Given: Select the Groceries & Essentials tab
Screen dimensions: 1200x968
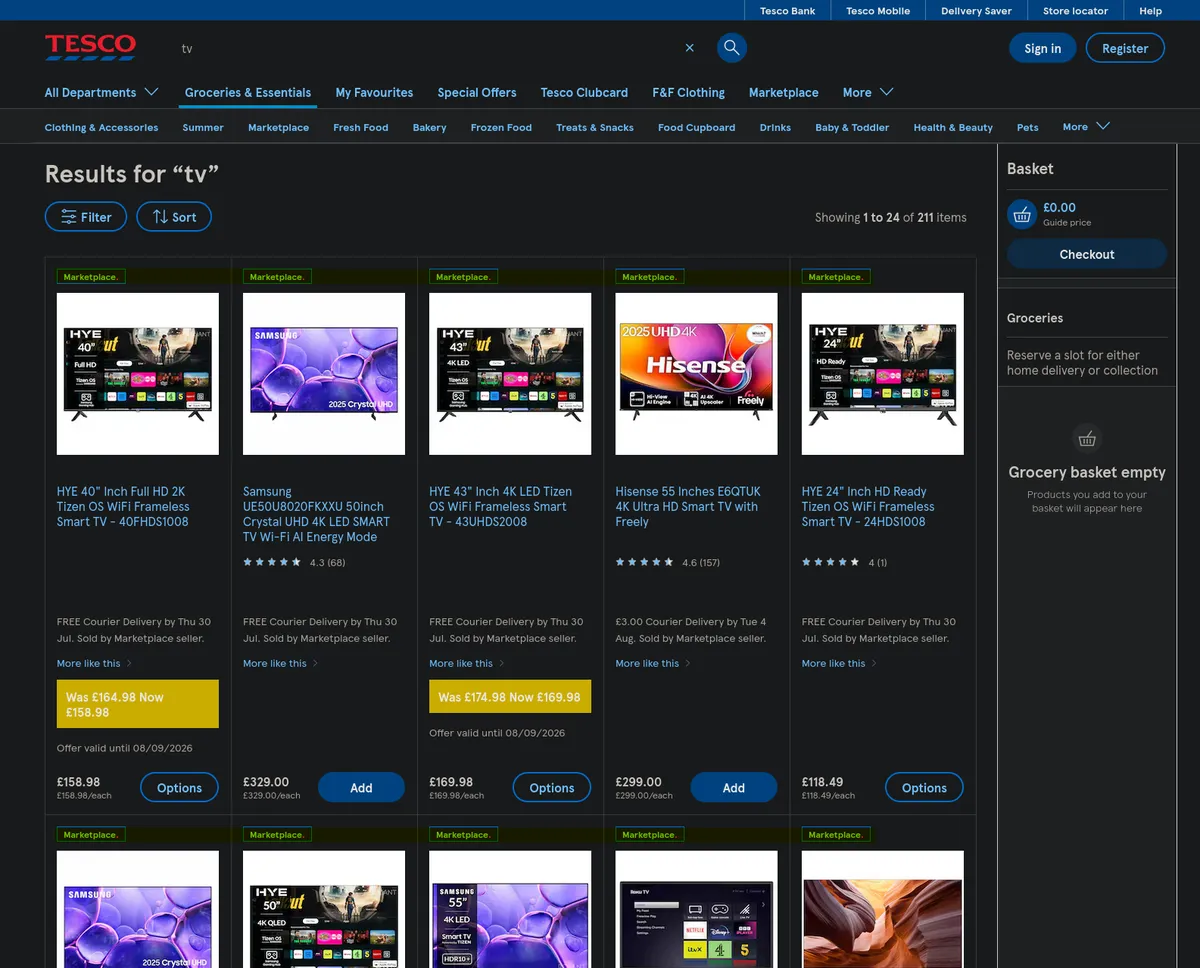Looking at the screenshot, I should point(248,92).
